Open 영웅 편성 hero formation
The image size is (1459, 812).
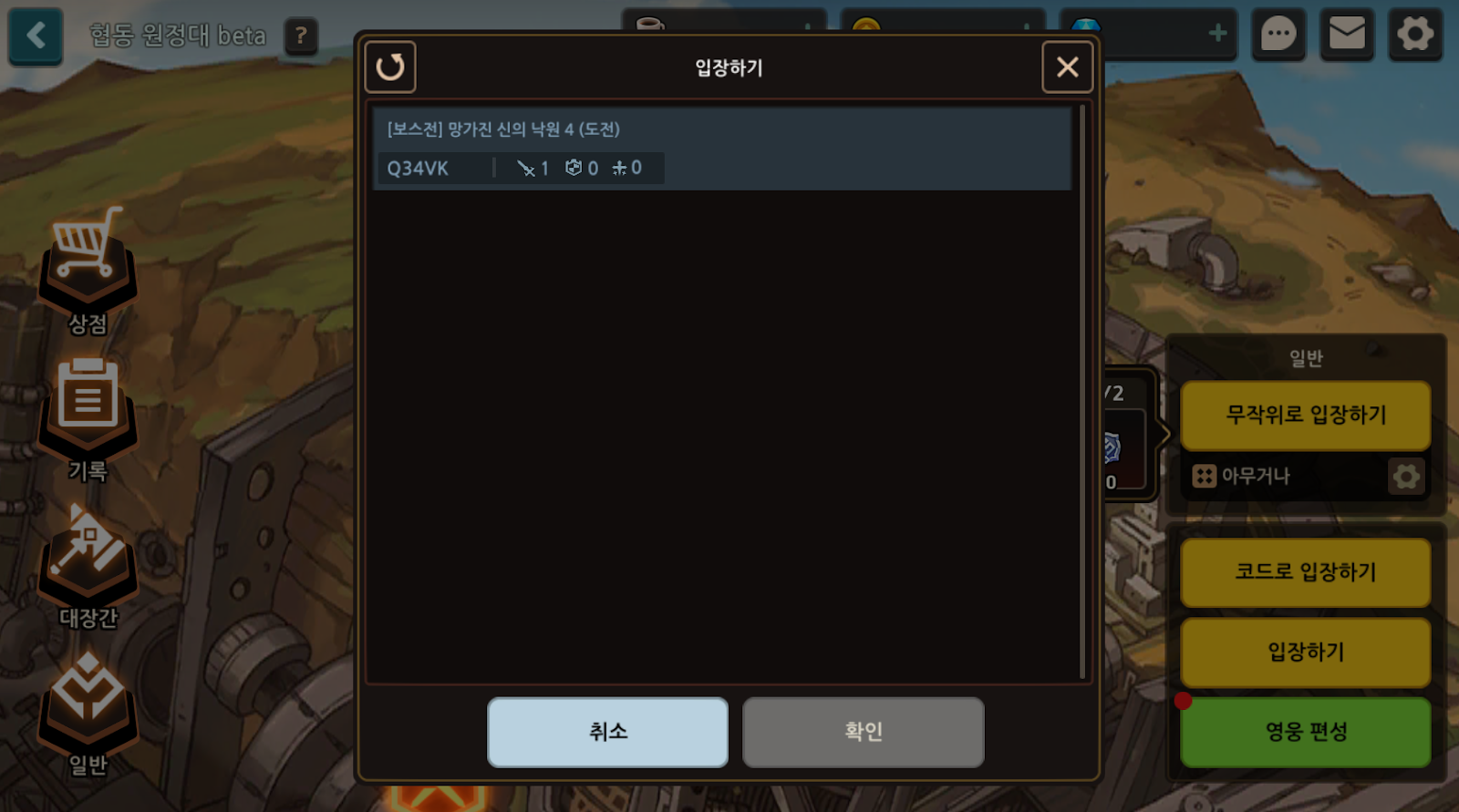1306,732
